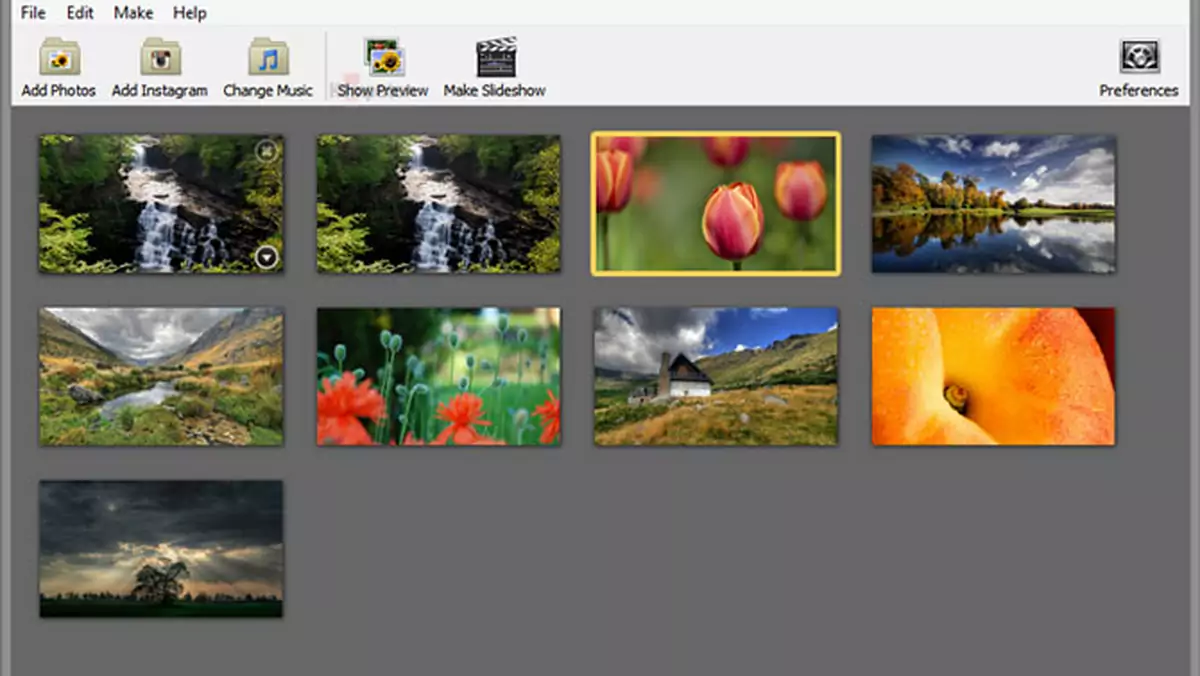Screen dimensions: 1200x676
Task: Select the tulip photo thumbnail
Action: click(x=716, y=203)
